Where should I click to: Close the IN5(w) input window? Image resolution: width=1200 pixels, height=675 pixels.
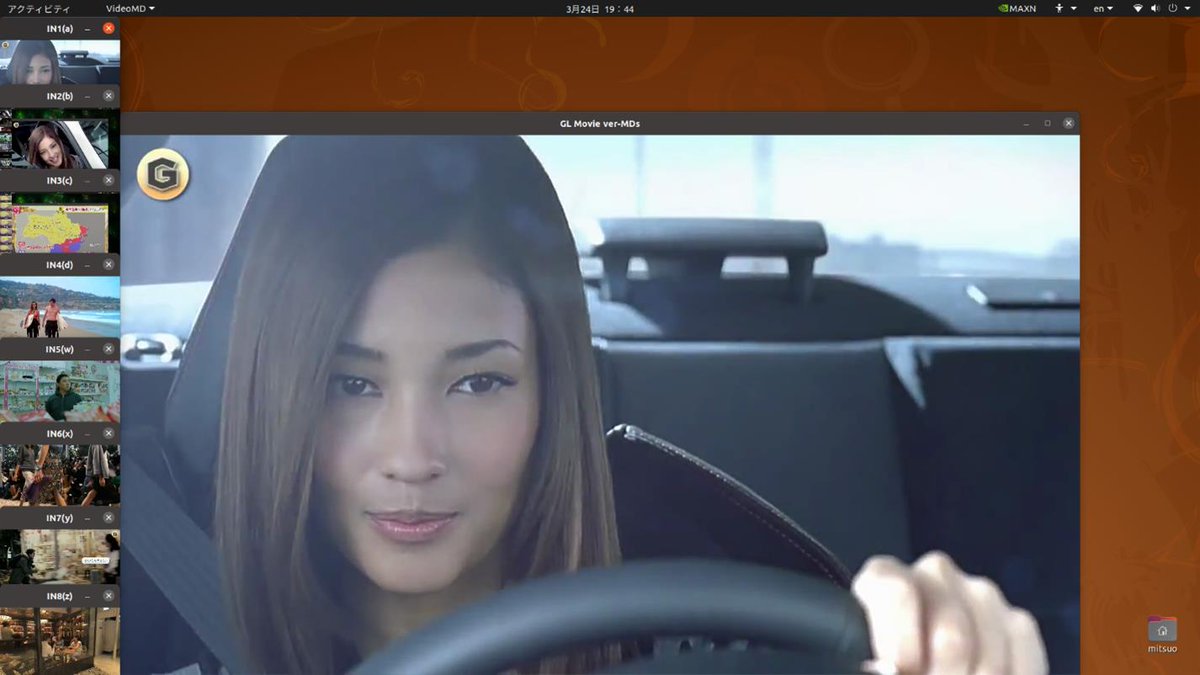(108, 350)
